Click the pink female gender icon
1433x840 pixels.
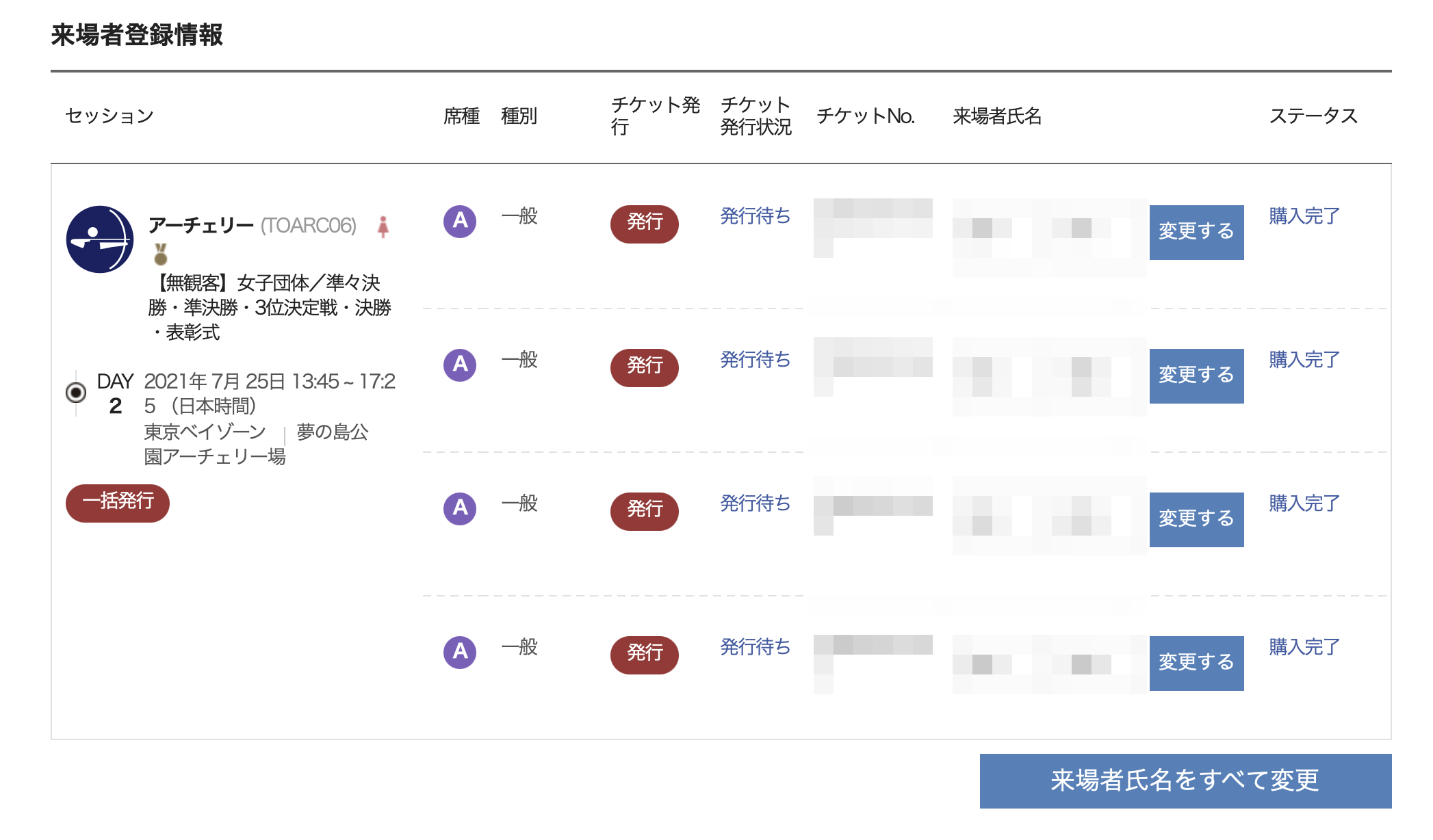click(x=383, y=226)
